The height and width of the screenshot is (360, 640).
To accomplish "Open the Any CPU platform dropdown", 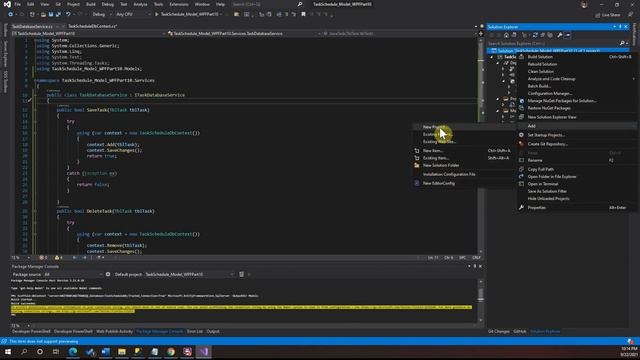I will coord(133,14).
